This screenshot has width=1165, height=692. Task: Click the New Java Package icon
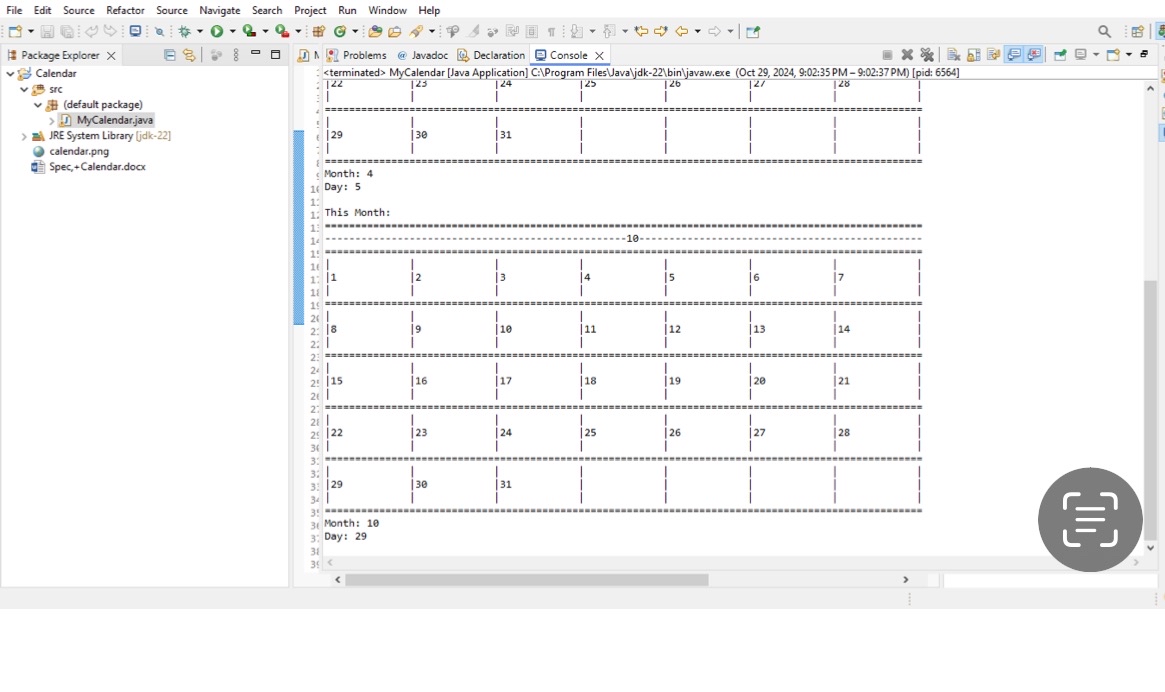coord(320,32)
